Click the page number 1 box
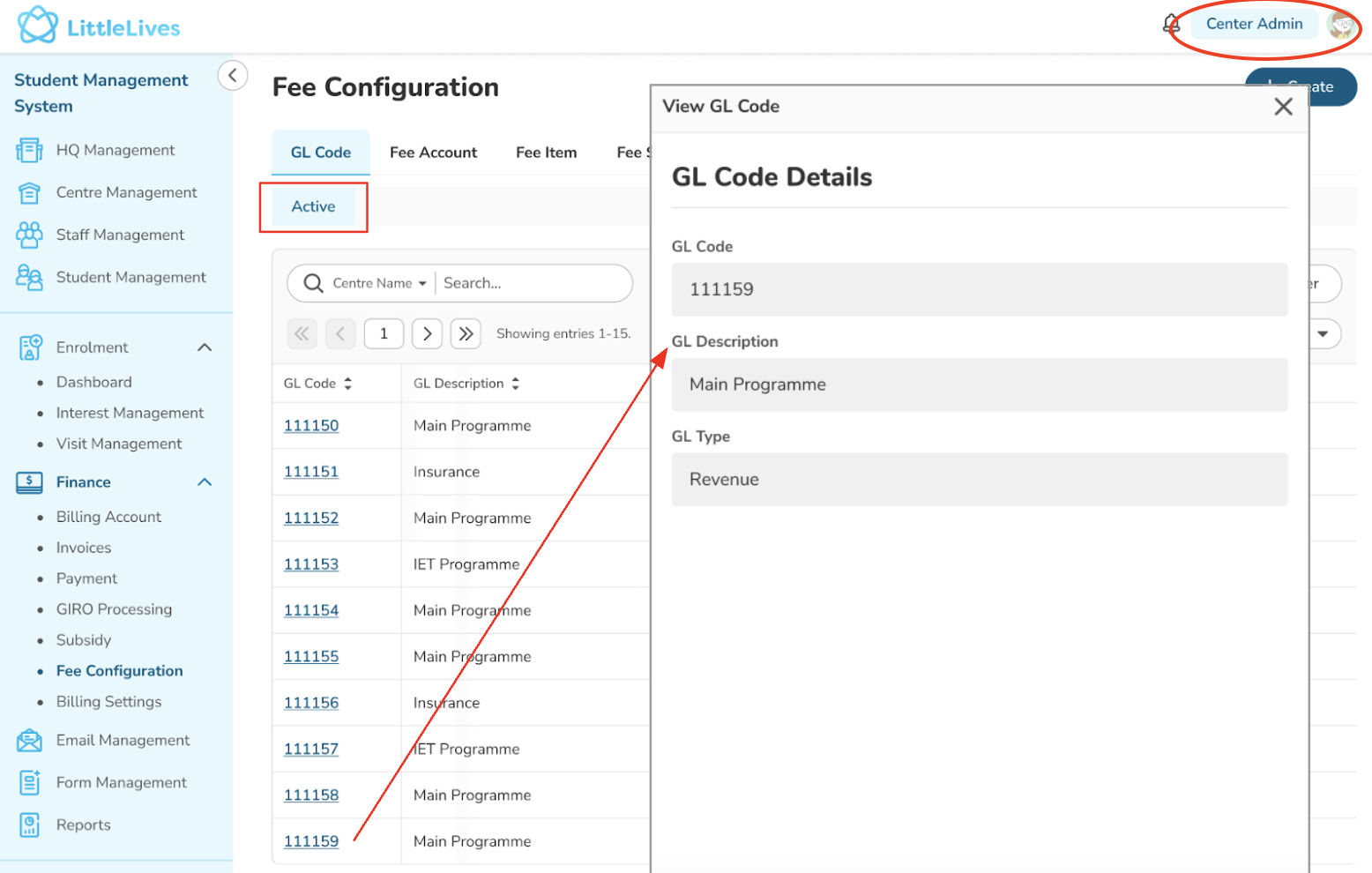 pos(384,333)
